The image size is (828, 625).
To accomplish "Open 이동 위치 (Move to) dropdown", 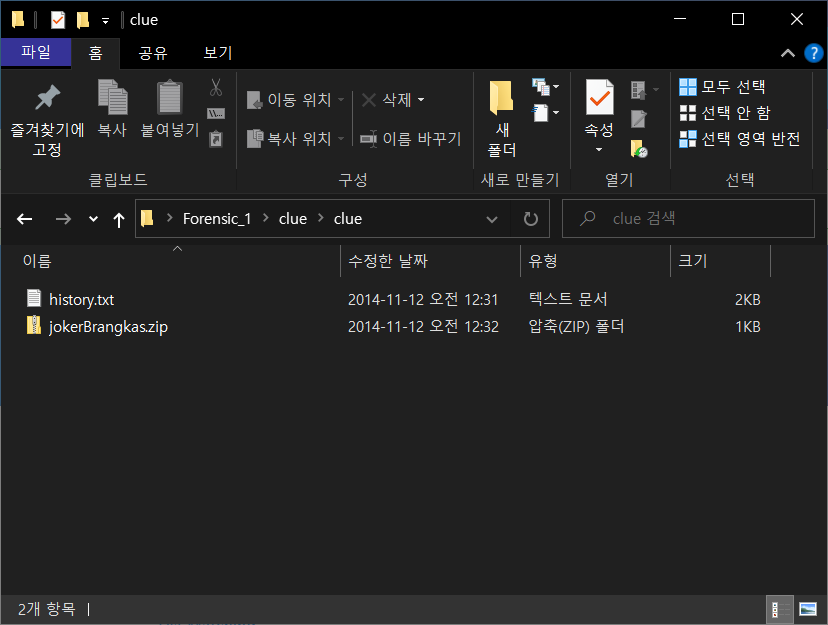I will click(295, 100).
